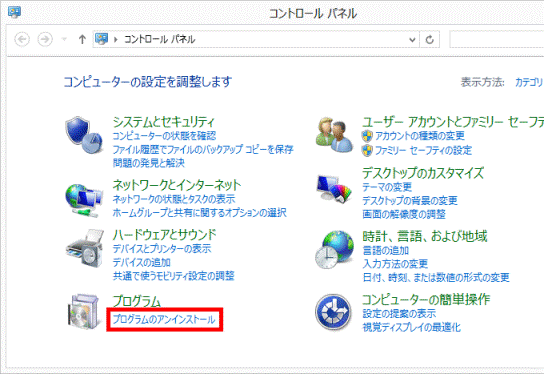
Task: Open ファイル履歴 backup copy link
Action: tap(203, 150)
